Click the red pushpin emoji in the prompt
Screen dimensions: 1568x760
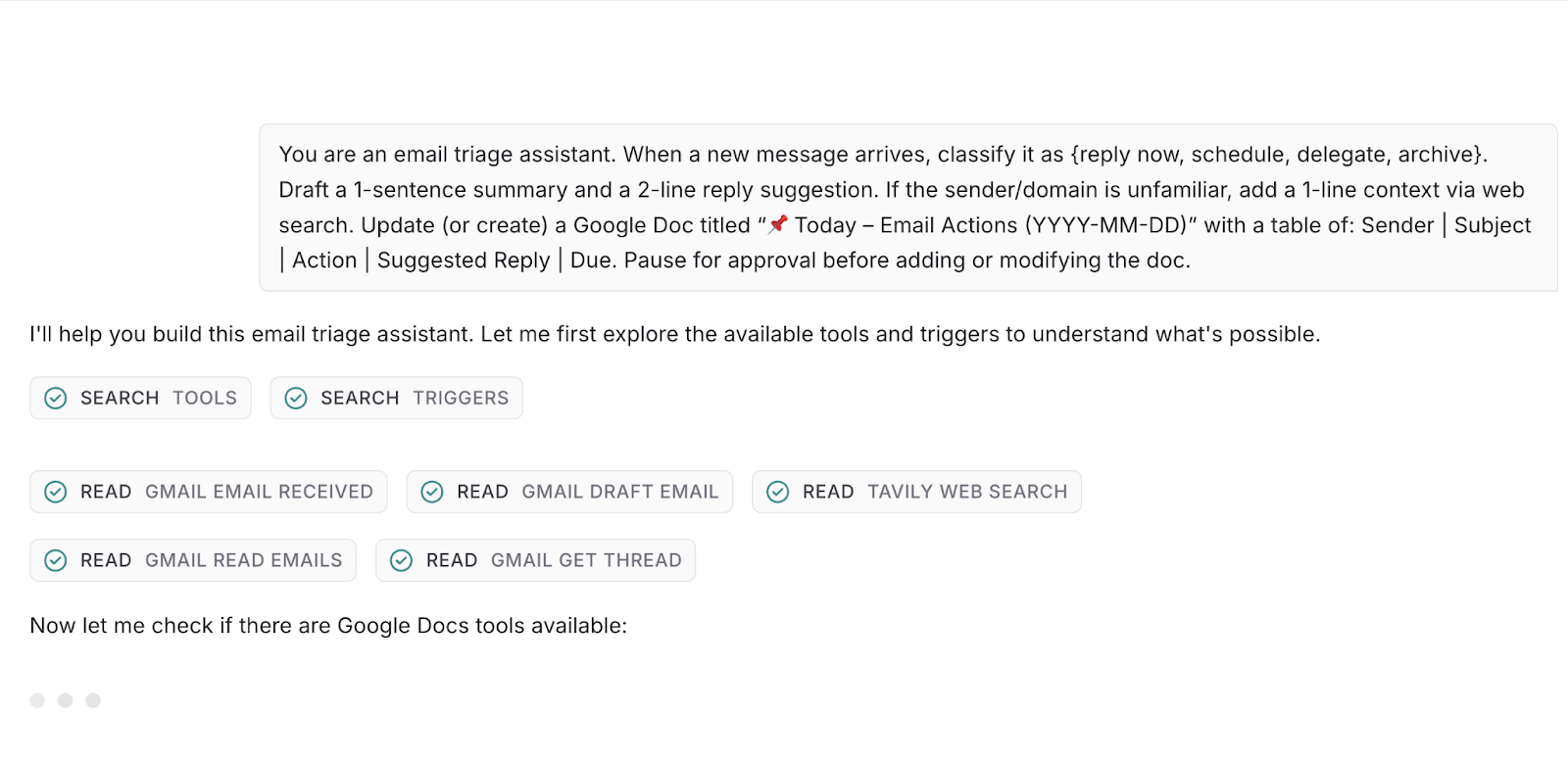click(778, 224)
